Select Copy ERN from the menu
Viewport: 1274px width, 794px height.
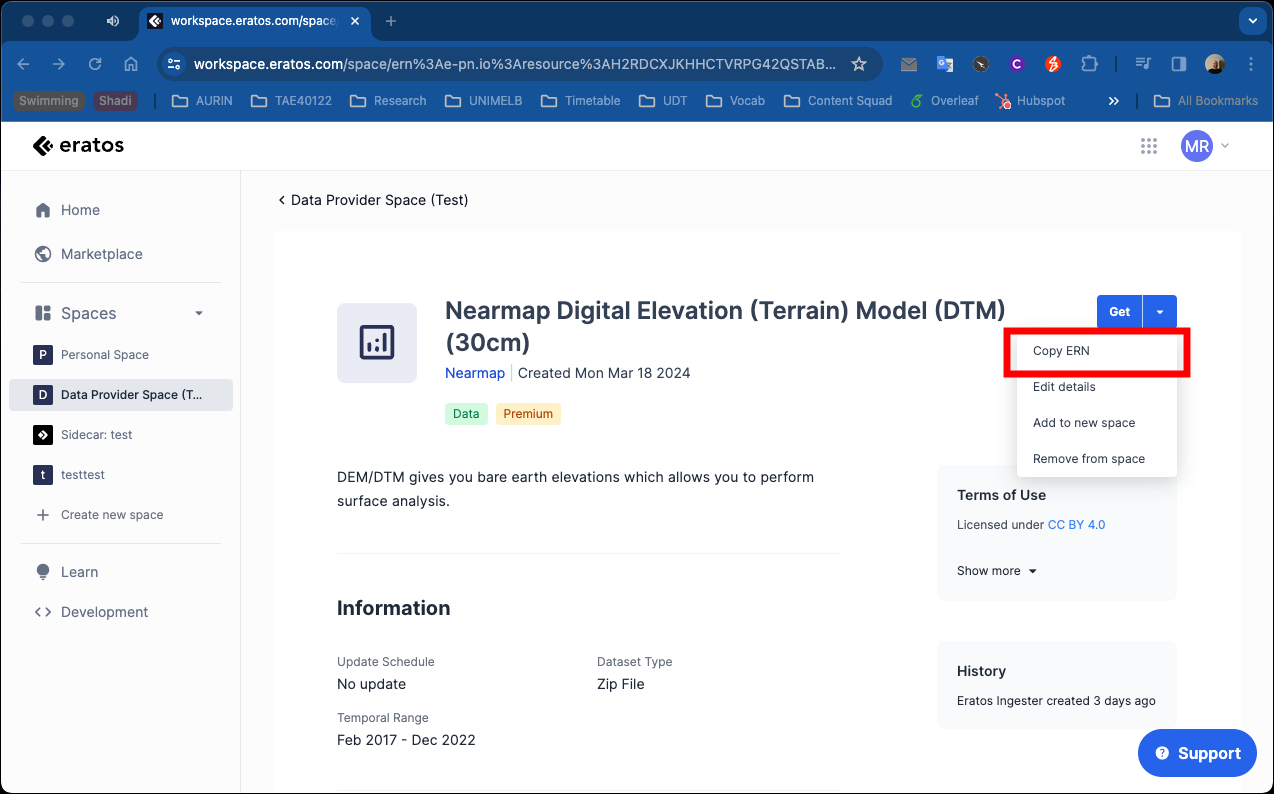point(1061,351)
